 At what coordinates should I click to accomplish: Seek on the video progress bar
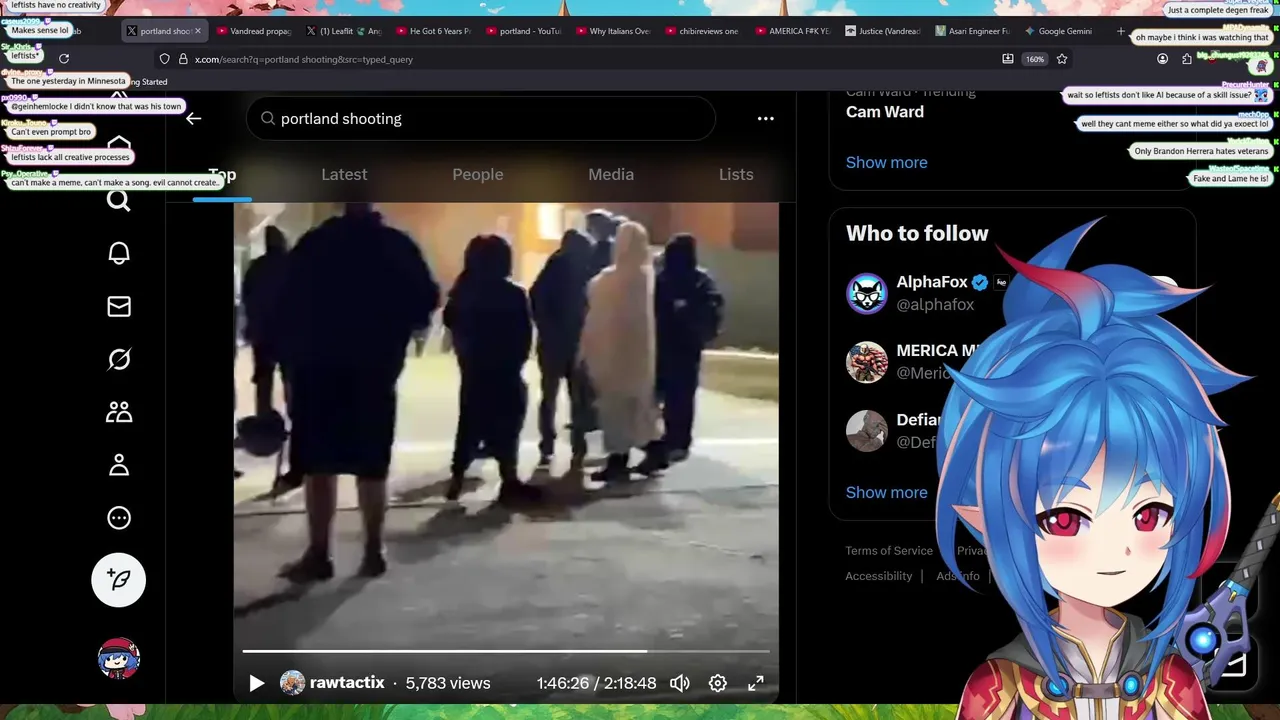point(506,652)
